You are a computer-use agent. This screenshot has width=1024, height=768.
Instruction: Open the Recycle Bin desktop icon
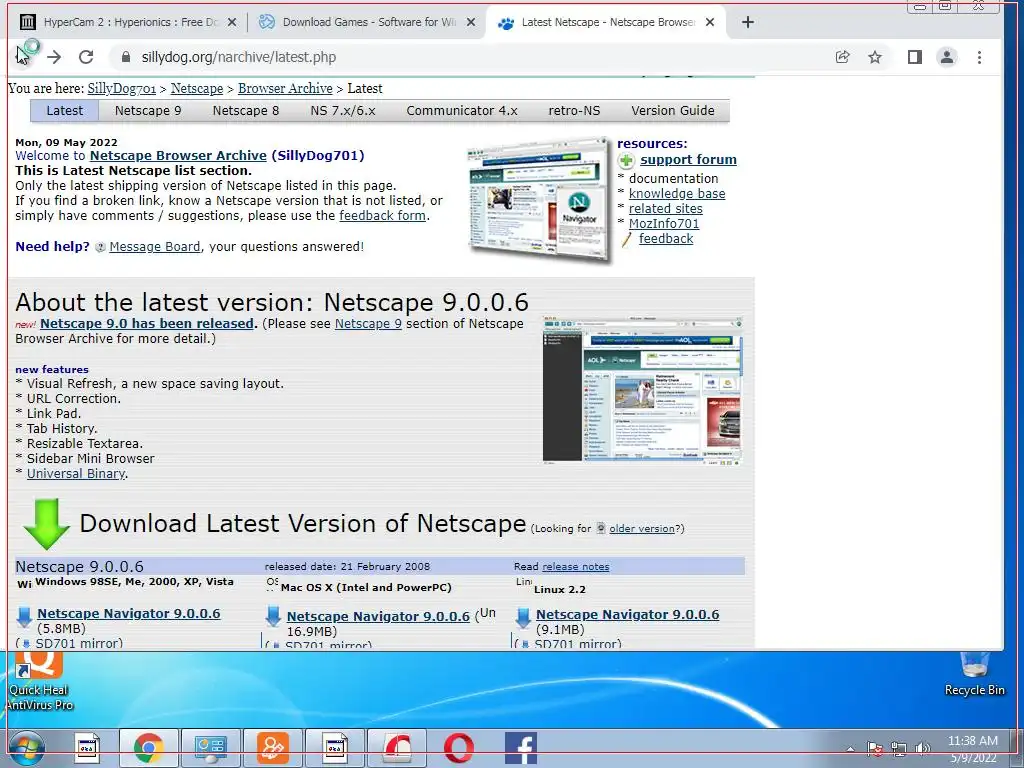tap(974, 674)
